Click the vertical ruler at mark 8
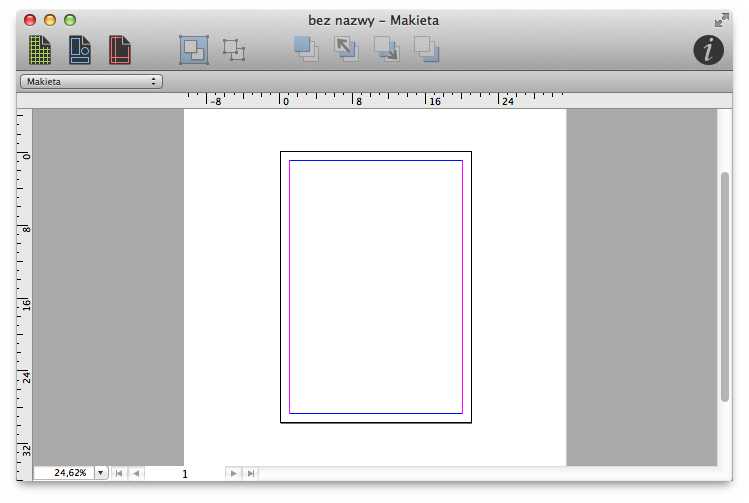This screenshot has width=749, height=503. pyautogui.click(x=26, y=229)
